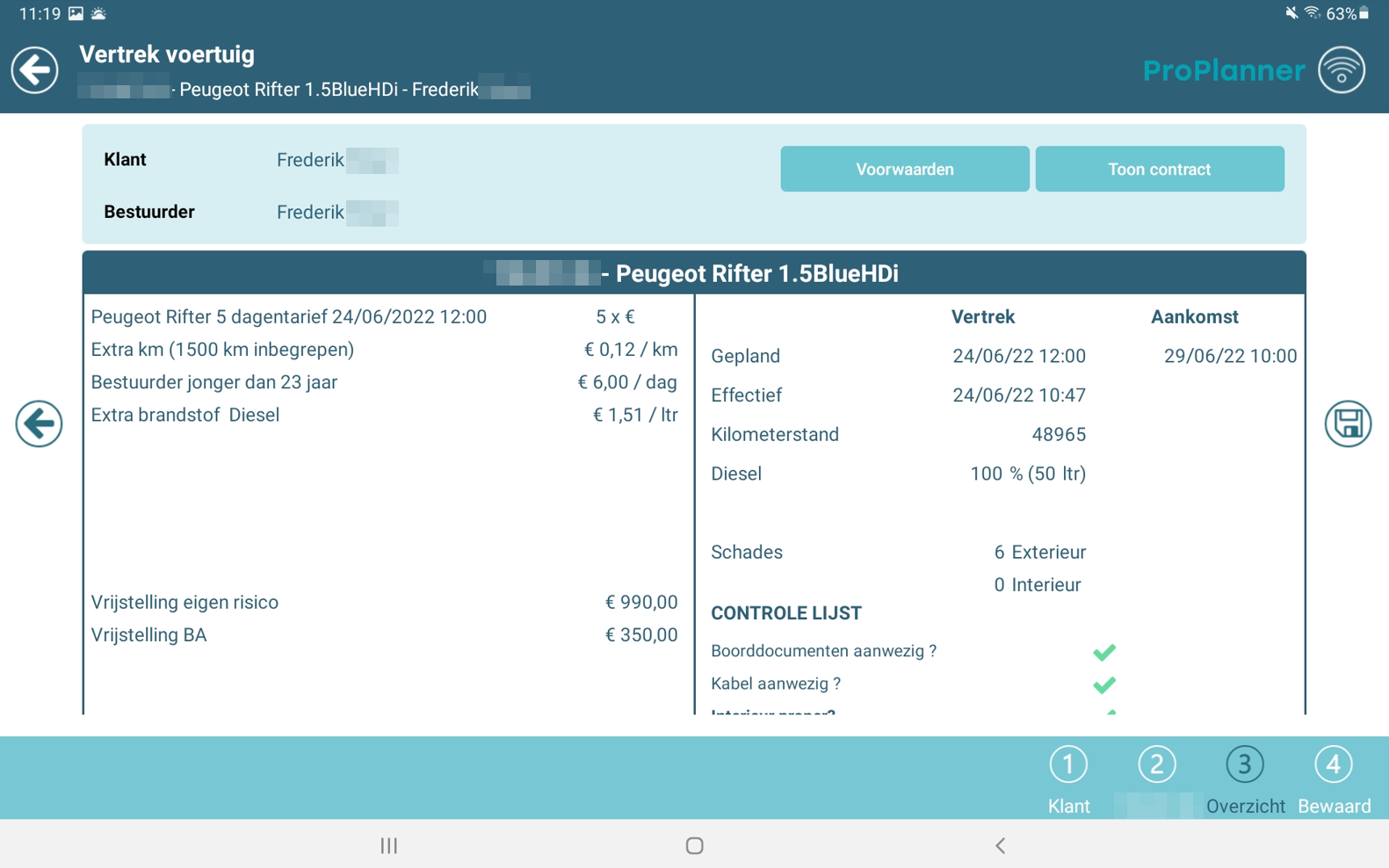Screen dimensions: 1389x868
Task: Tap rate € 6,00 / dag
Action: click(x=627, y=382)
